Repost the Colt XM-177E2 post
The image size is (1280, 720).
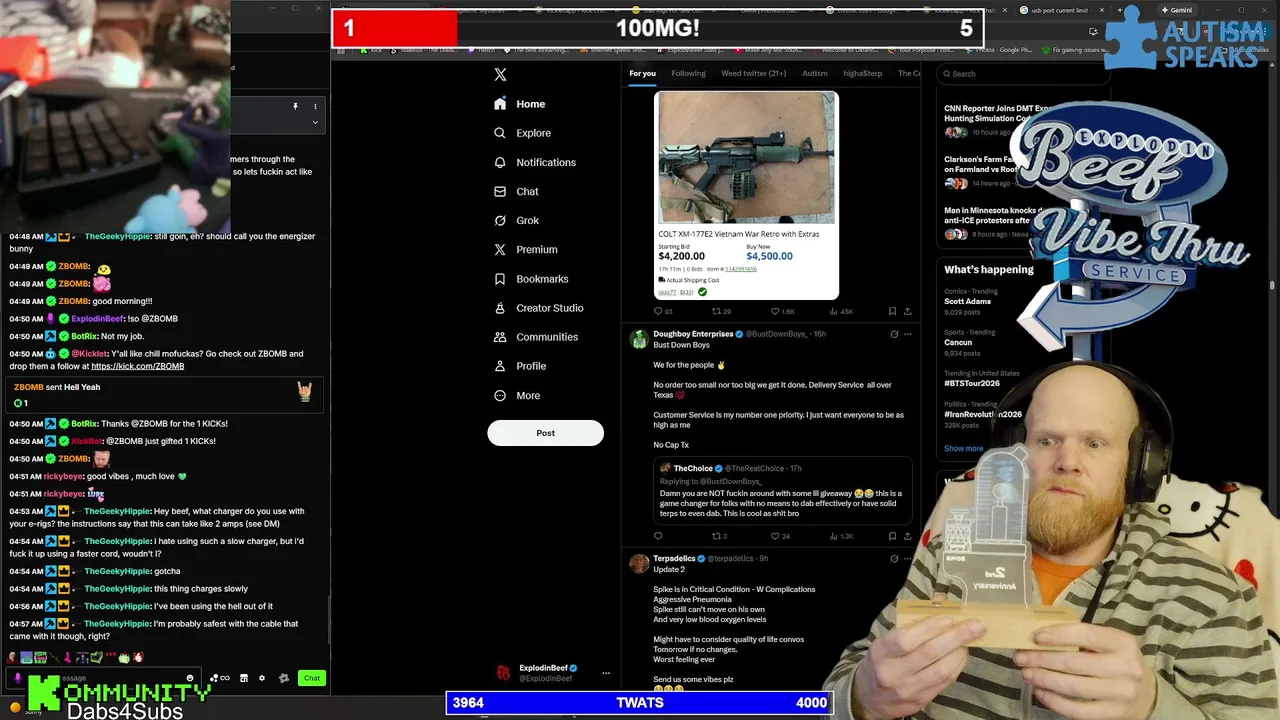click(x=715, y=311)
